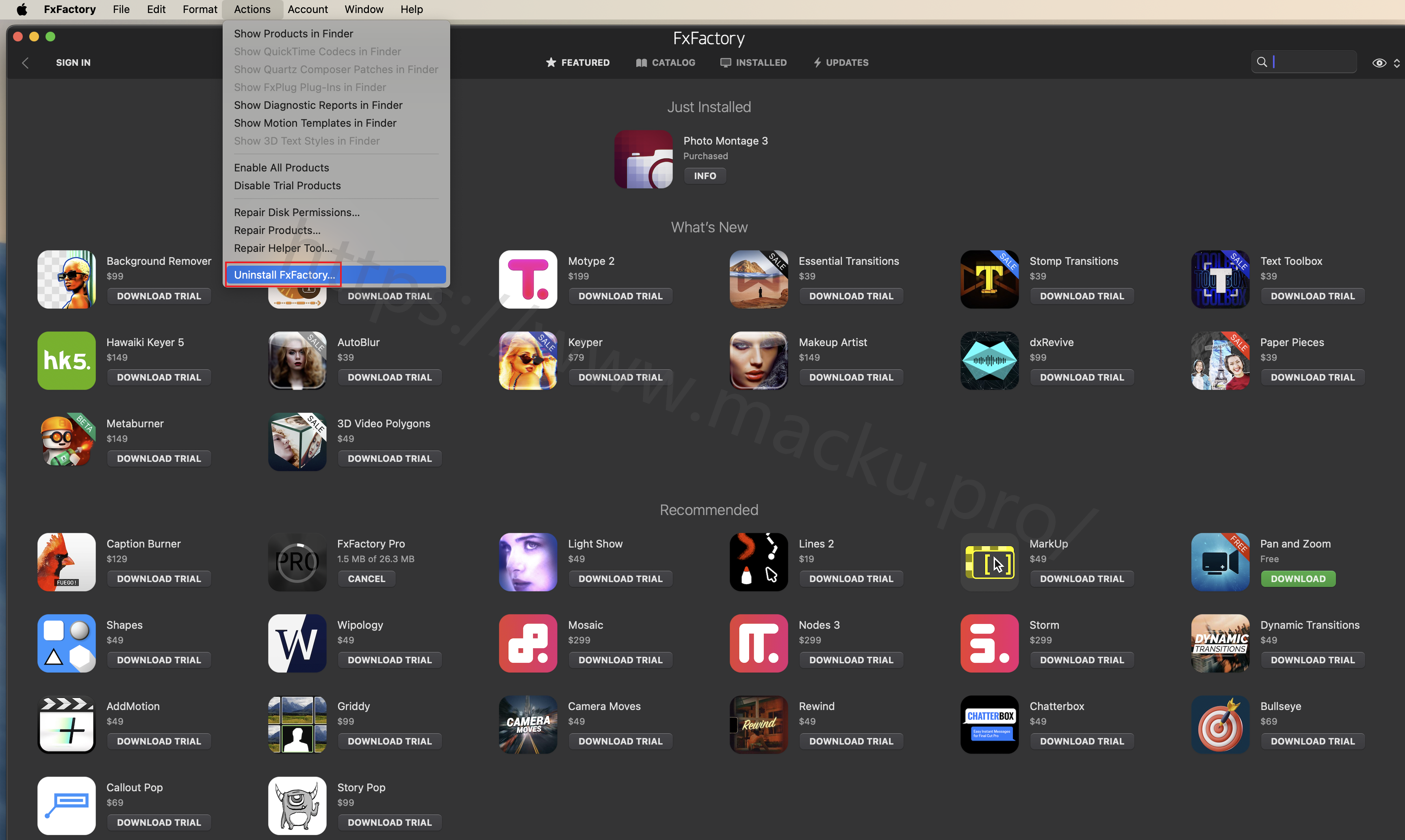The width and height of the screenshot is (1405, 840).
Task: Download trial of Bullseye
Action: click(x=1312, y=741)
